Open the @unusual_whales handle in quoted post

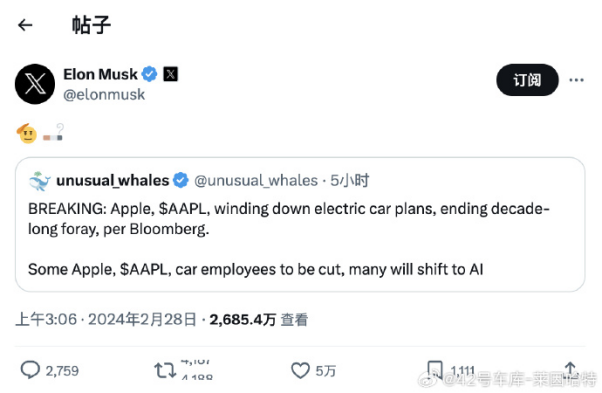tap(256, 180)
